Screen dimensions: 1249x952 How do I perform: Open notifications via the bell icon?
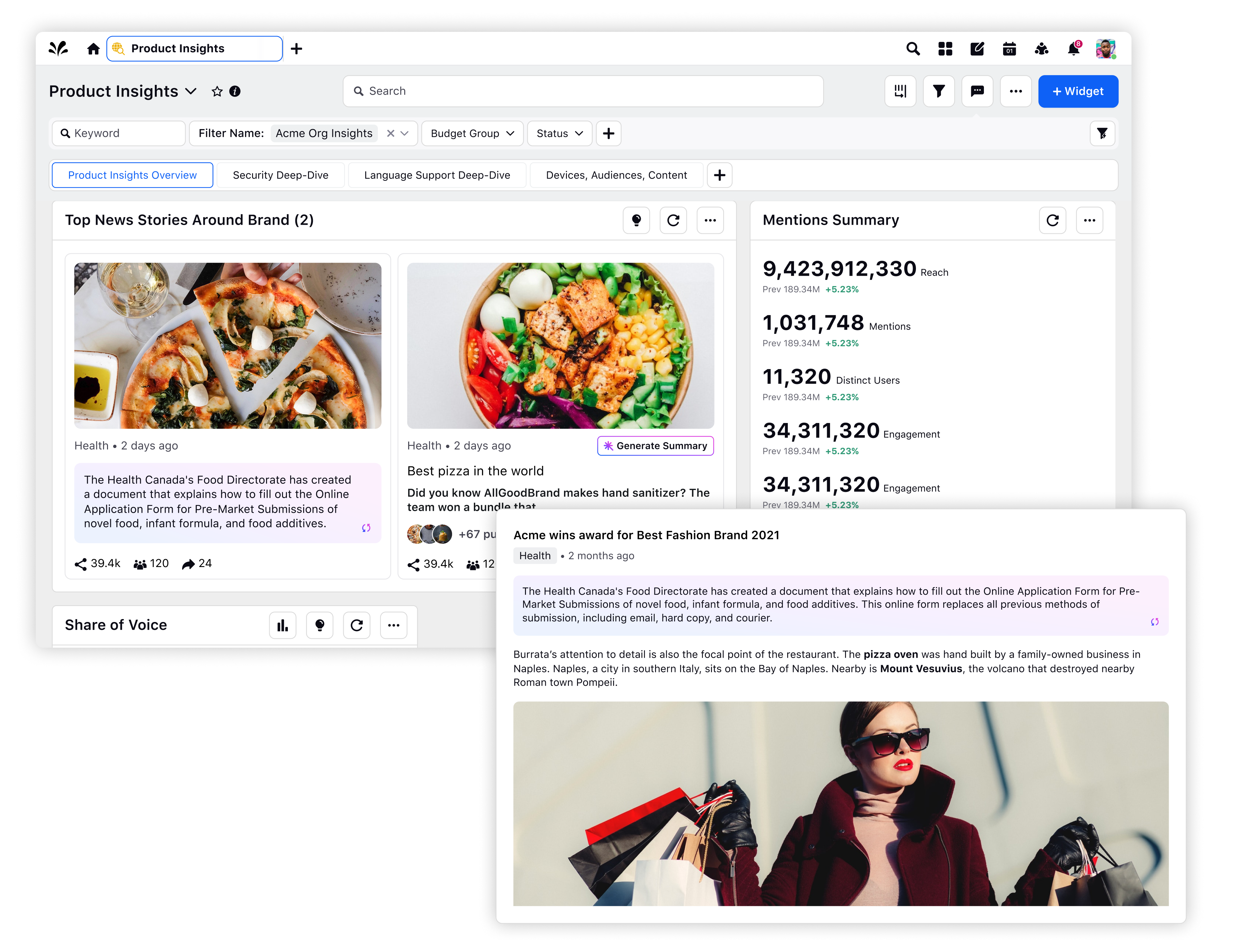1073,49
